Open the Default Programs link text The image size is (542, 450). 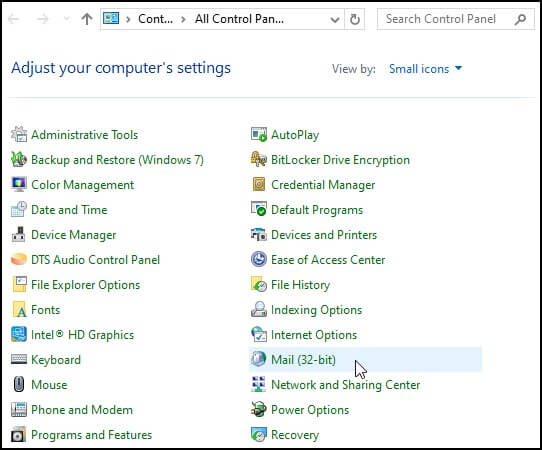tap(317, 209)
